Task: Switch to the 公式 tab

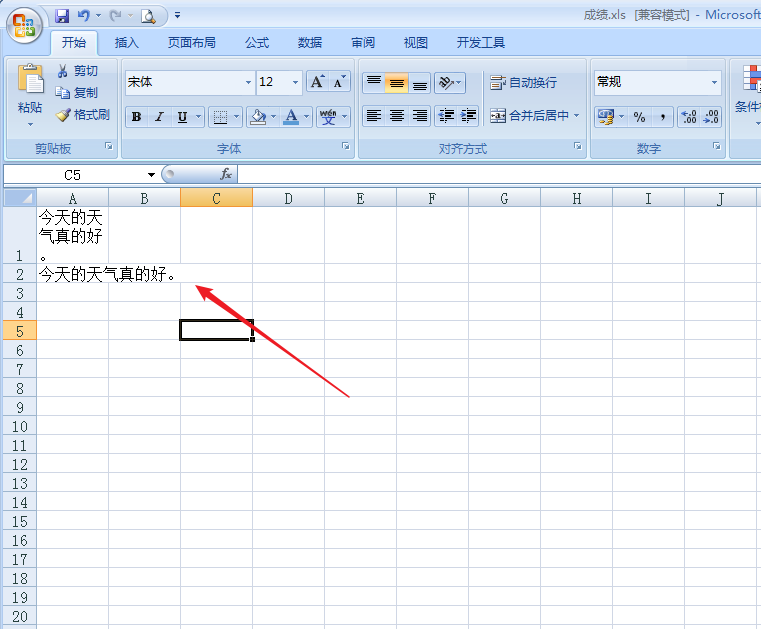Action: [x=257, y=43]
